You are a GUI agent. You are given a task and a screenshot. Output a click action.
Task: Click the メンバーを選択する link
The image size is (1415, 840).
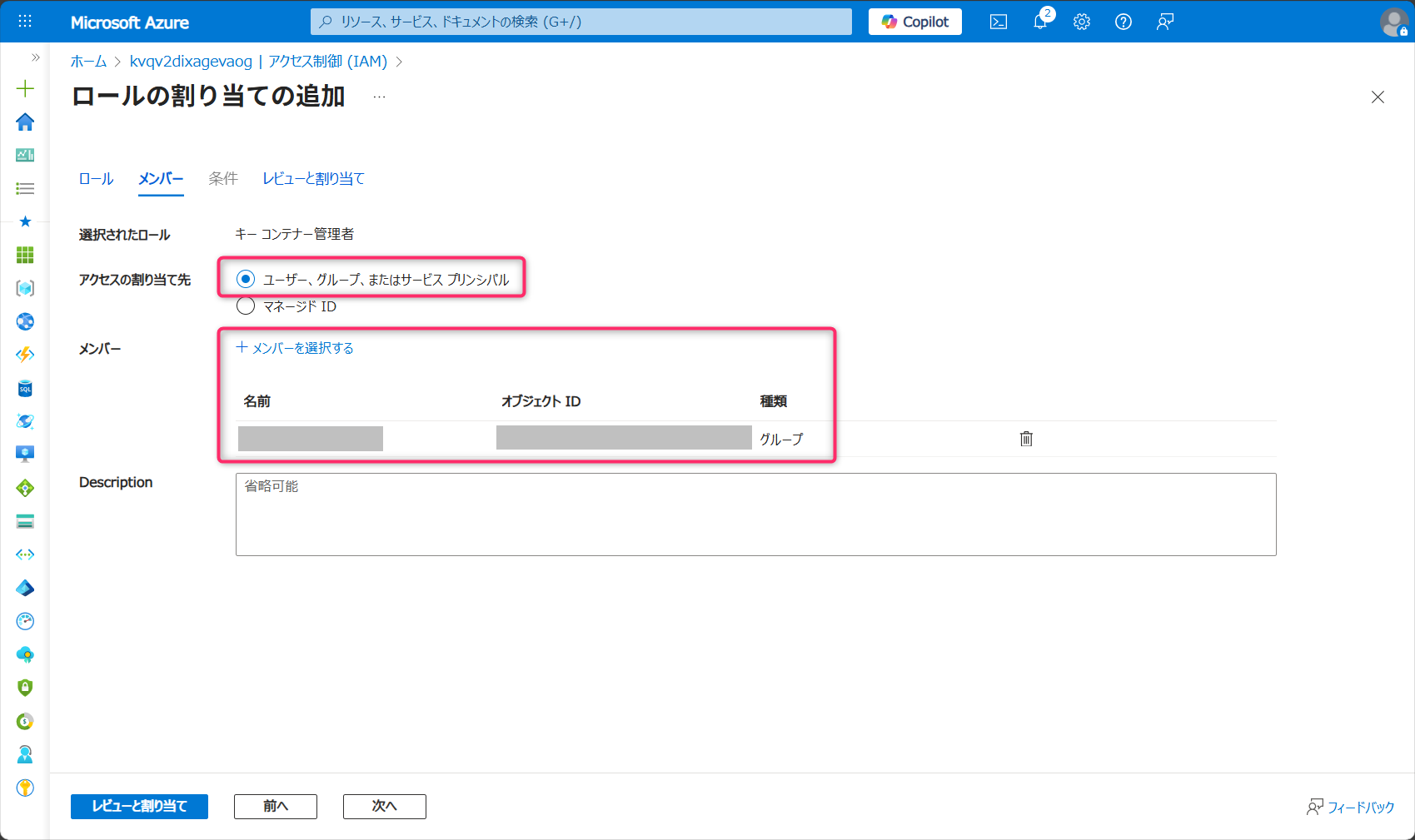pyautogui.click(x=295, y=348)
